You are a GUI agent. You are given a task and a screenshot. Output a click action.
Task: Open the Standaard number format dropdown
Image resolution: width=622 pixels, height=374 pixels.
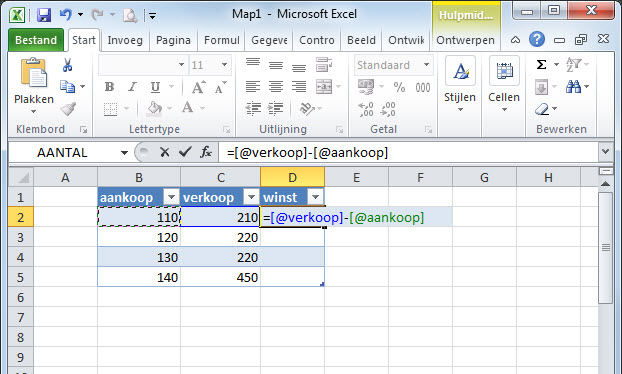coord(426,65)
